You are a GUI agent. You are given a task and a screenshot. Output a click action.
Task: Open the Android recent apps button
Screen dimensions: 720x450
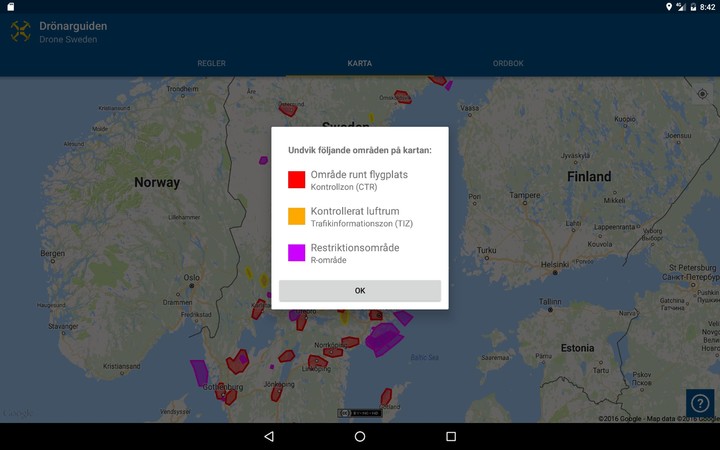pos(451,437)
